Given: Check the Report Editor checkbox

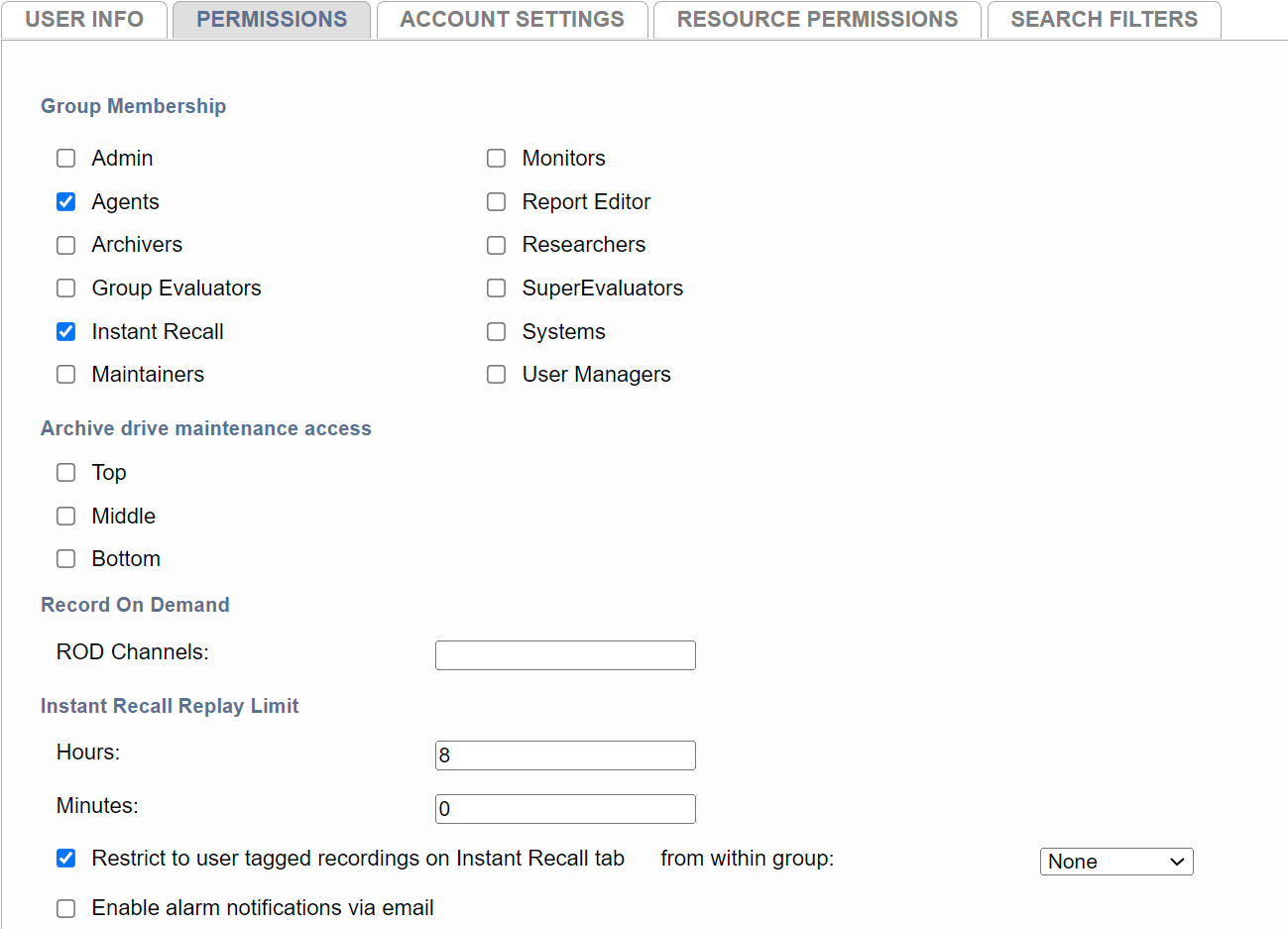Looking at the screenshot, I should (x=496, y=201).
